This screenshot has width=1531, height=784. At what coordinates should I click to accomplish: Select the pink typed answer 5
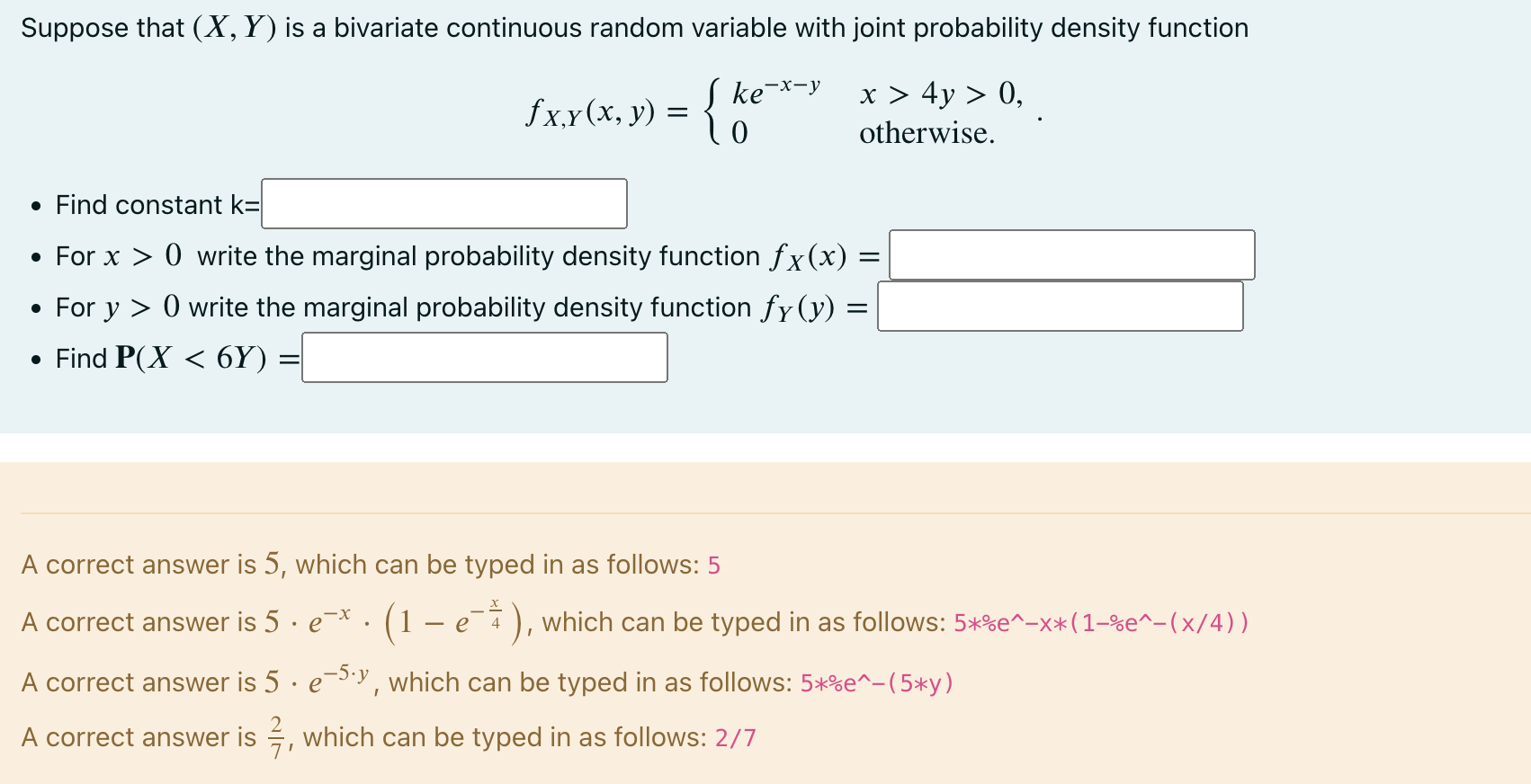click(712, 566)
